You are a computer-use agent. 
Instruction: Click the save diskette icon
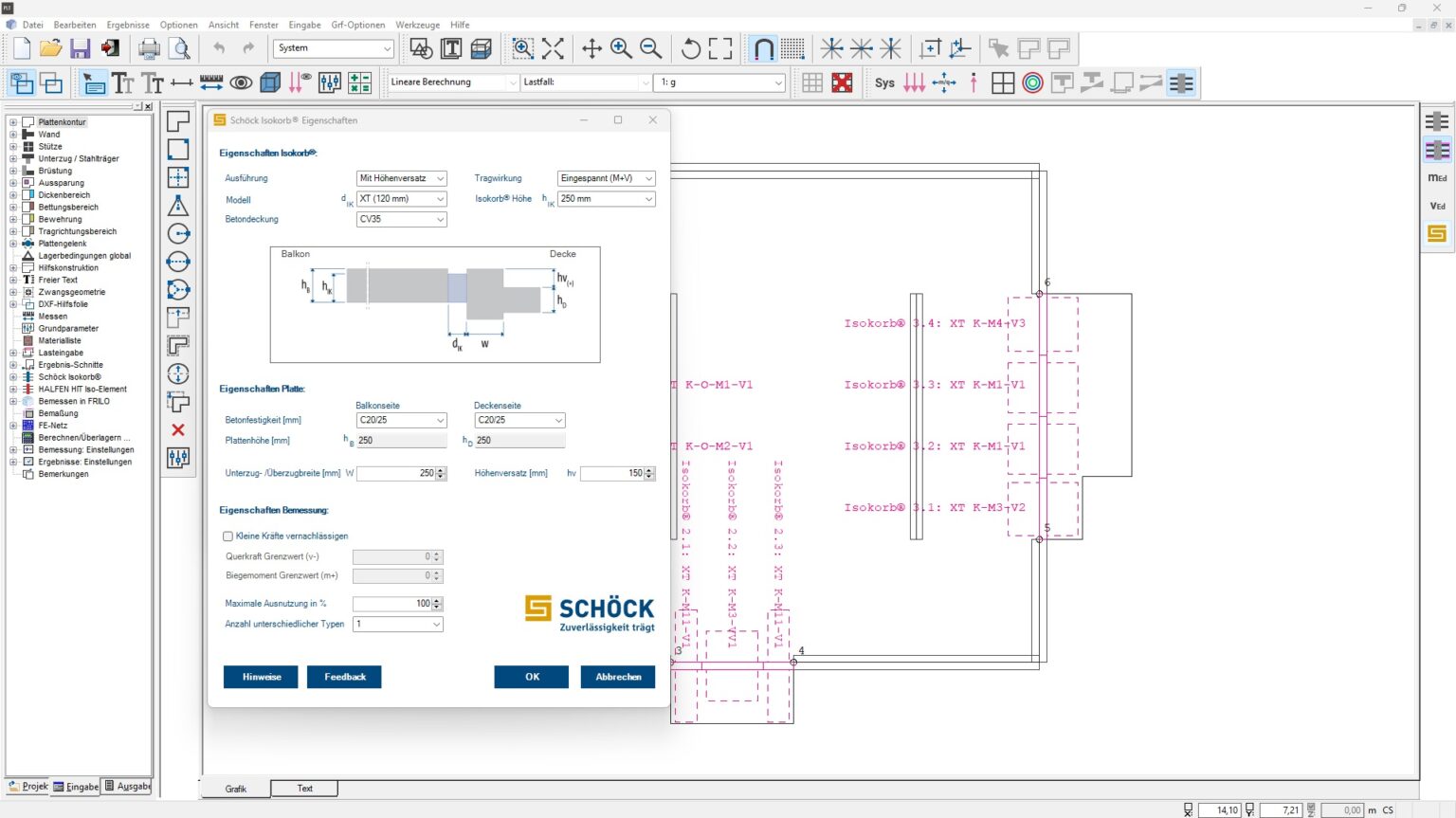(81, 48)
